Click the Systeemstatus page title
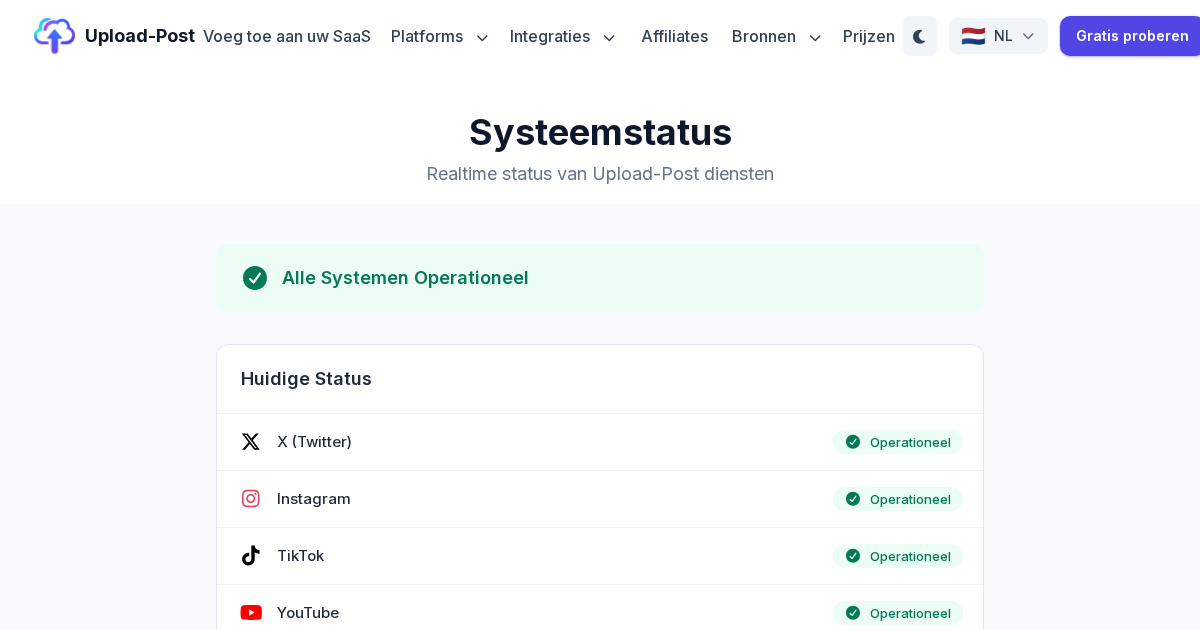 coord(600,132)
